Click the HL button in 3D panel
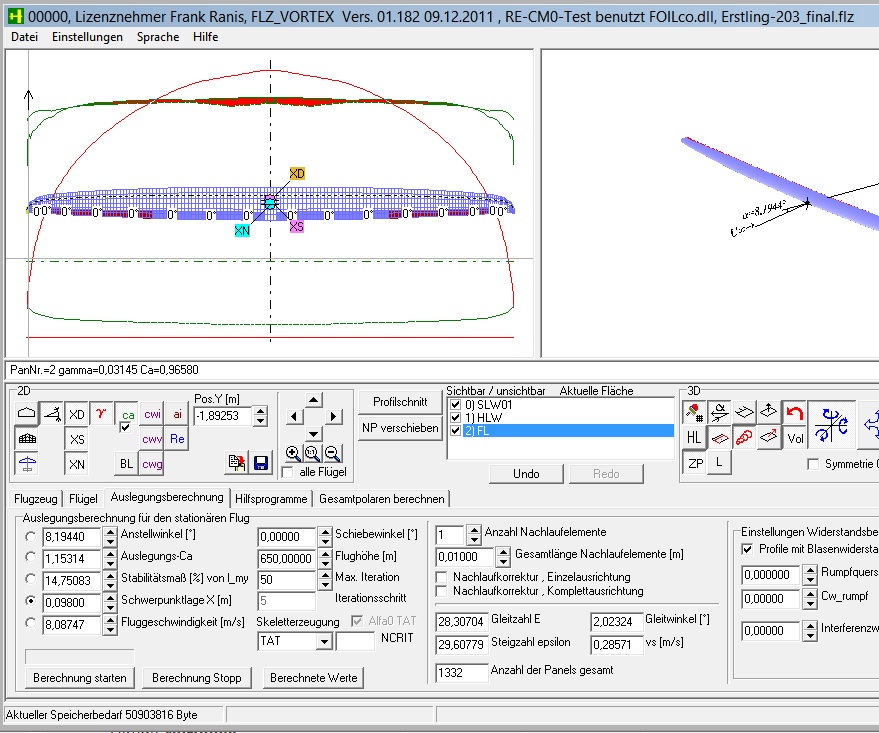The image size is (879, 733). [x=694, y=437]
